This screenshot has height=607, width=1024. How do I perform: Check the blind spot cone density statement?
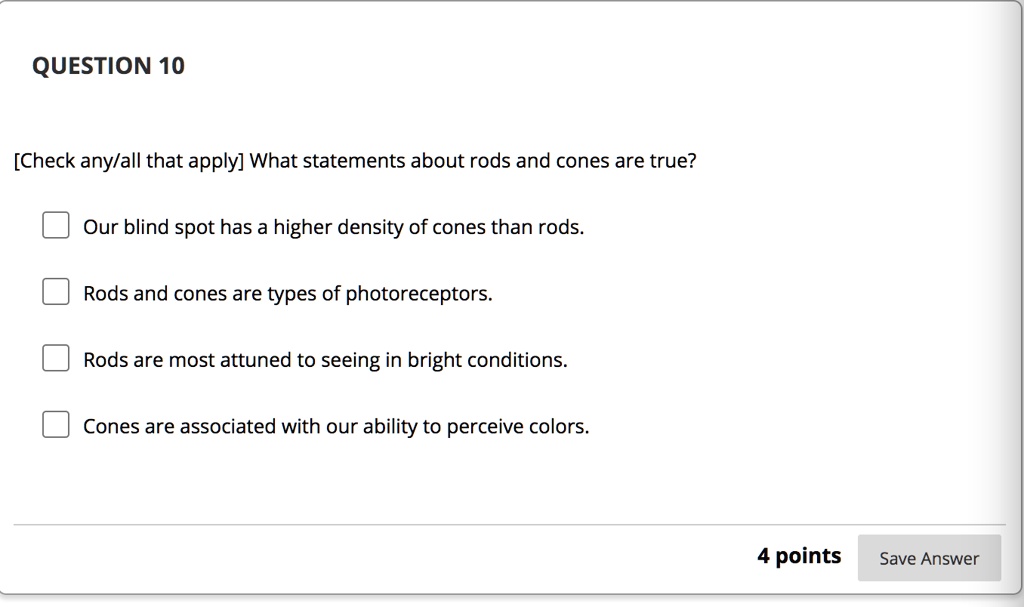[x=55, y=224]
